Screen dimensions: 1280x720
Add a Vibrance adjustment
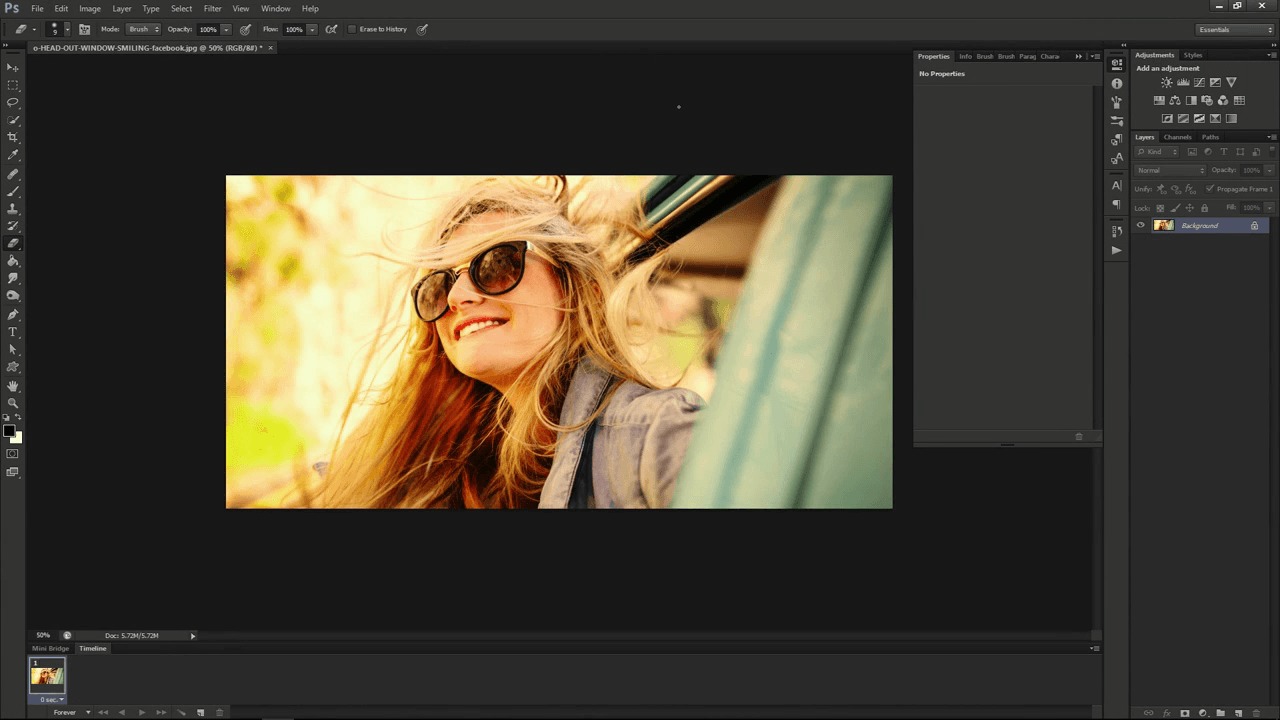click(1231, 83)
